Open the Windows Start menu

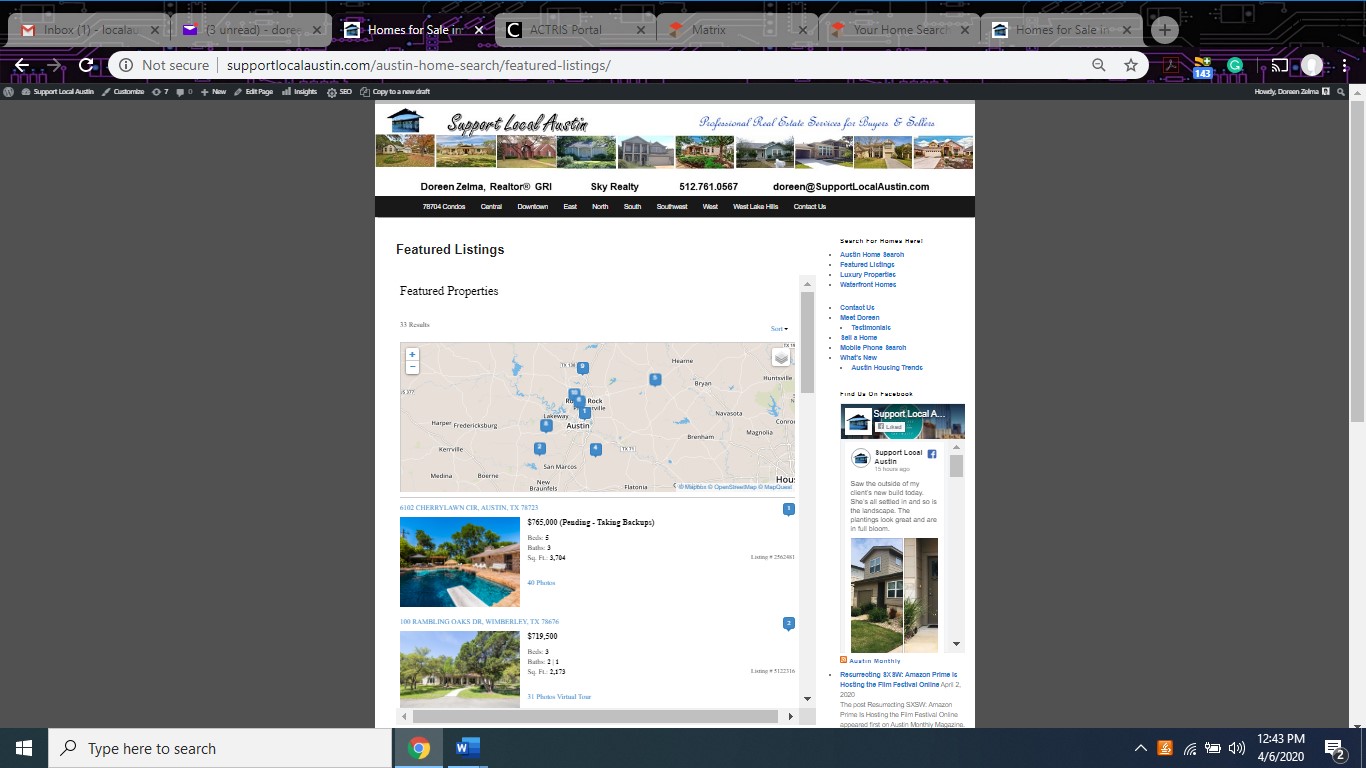[x=24, y=748]
